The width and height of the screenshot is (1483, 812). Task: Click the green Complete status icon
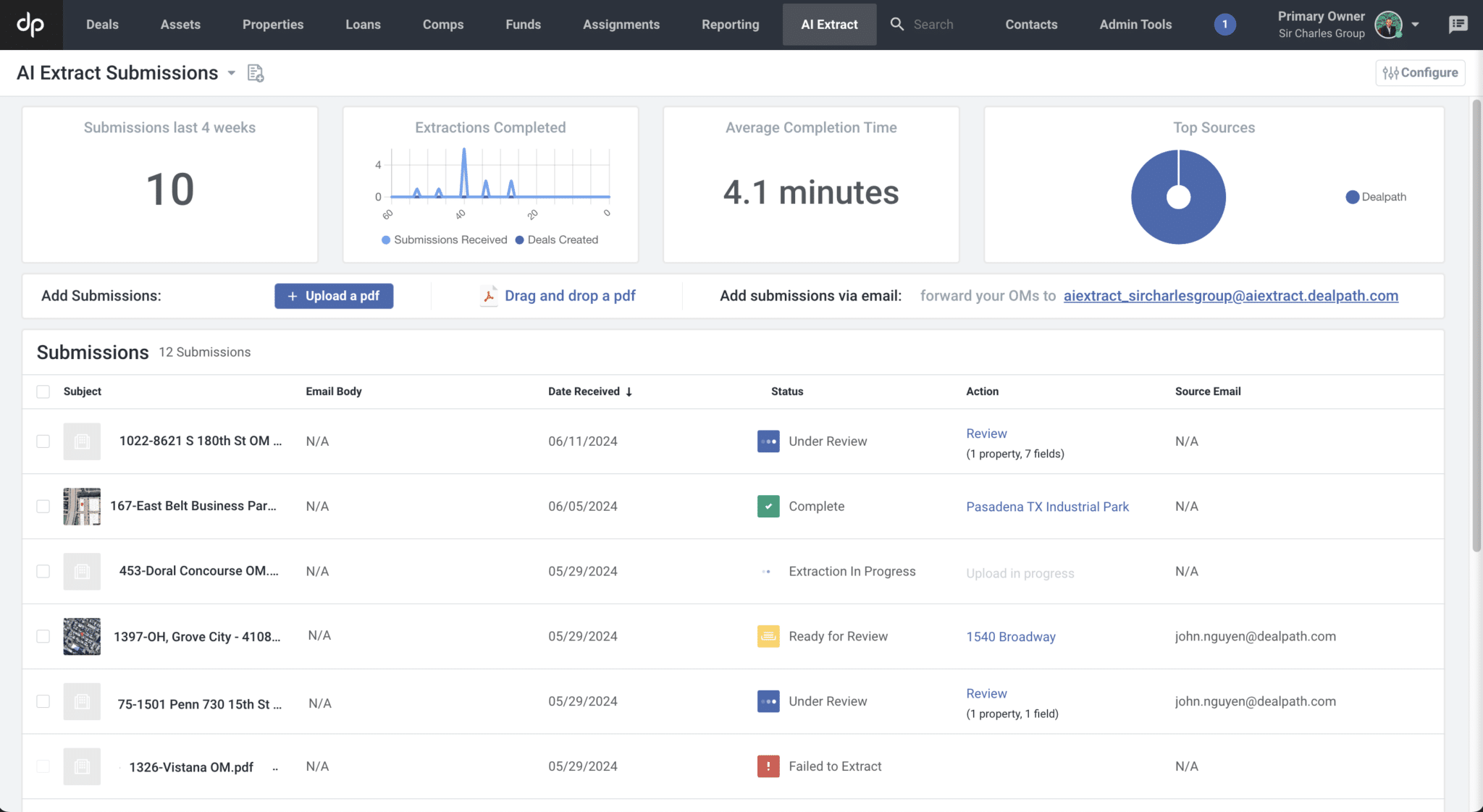768,507
